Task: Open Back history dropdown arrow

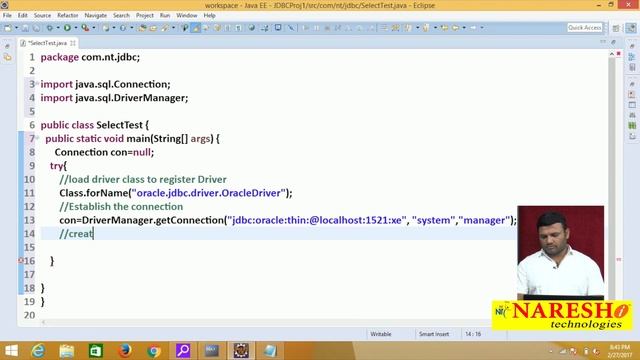Action: tap(464, 28)
